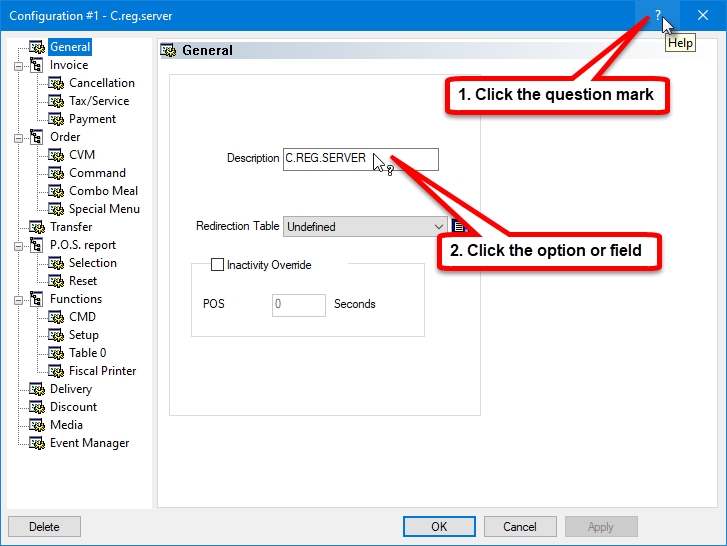Click the Help question mark in title bar
Viewport: 727px width, 546px height.
pyautogui.click(x=658, y=16)
